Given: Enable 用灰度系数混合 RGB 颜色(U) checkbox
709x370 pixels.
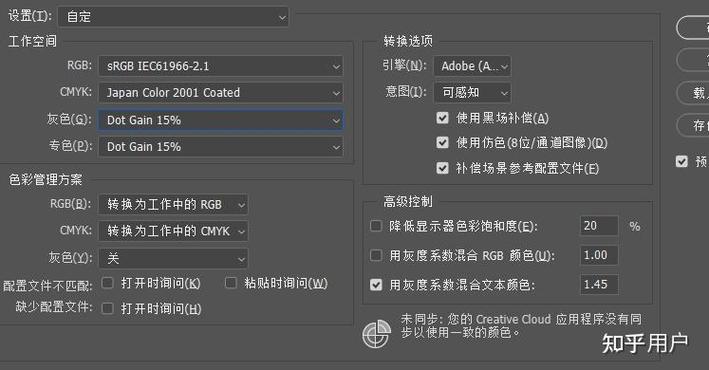Looking at the screenshot, I should tap(376, 256).
